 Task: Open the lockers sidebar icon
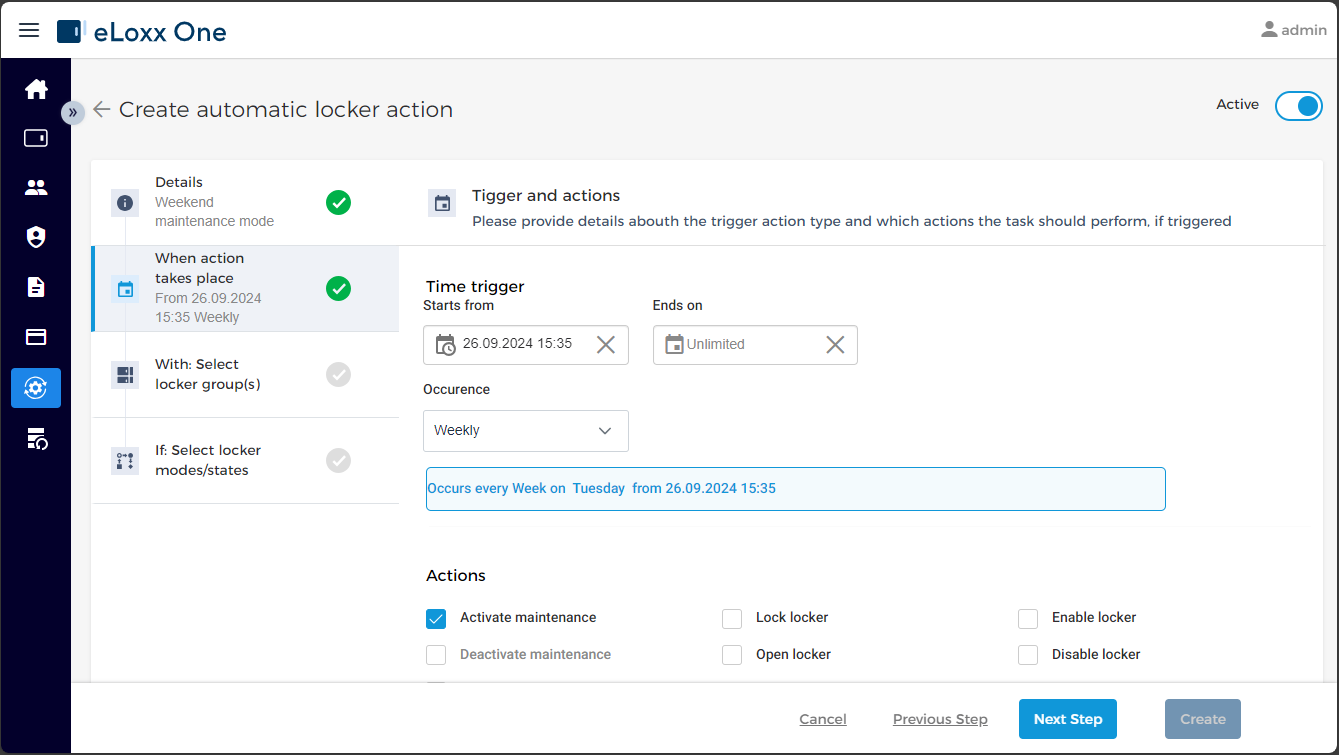point(36,138)
